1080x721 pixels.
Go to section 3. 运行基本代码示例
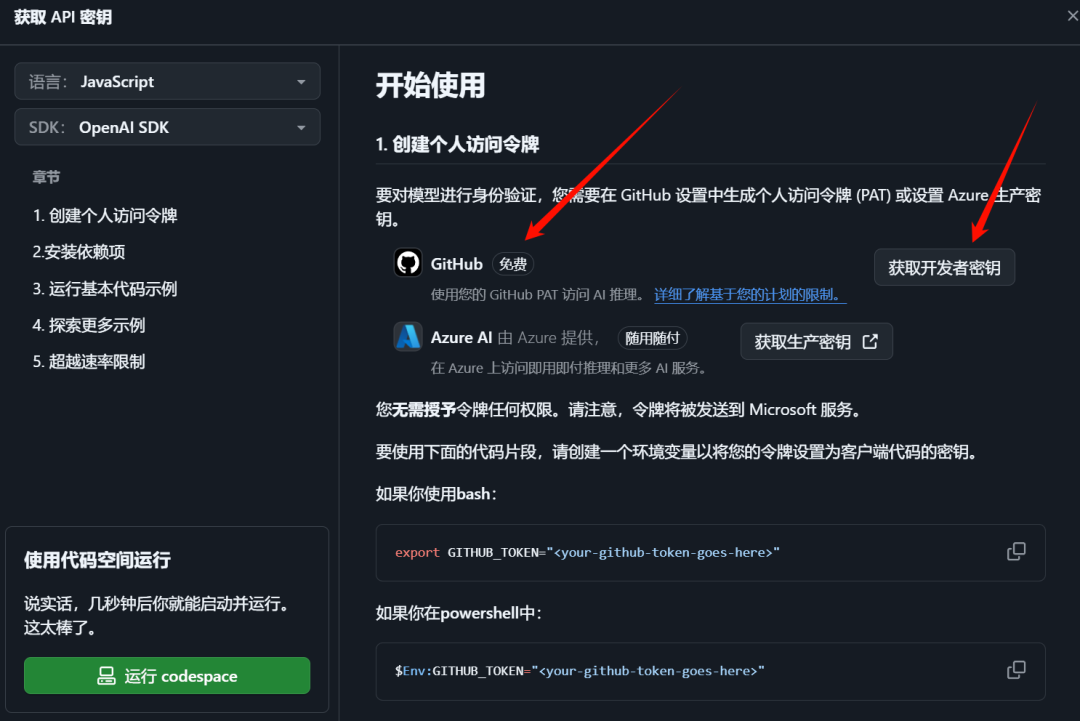(x=105, y=289)
